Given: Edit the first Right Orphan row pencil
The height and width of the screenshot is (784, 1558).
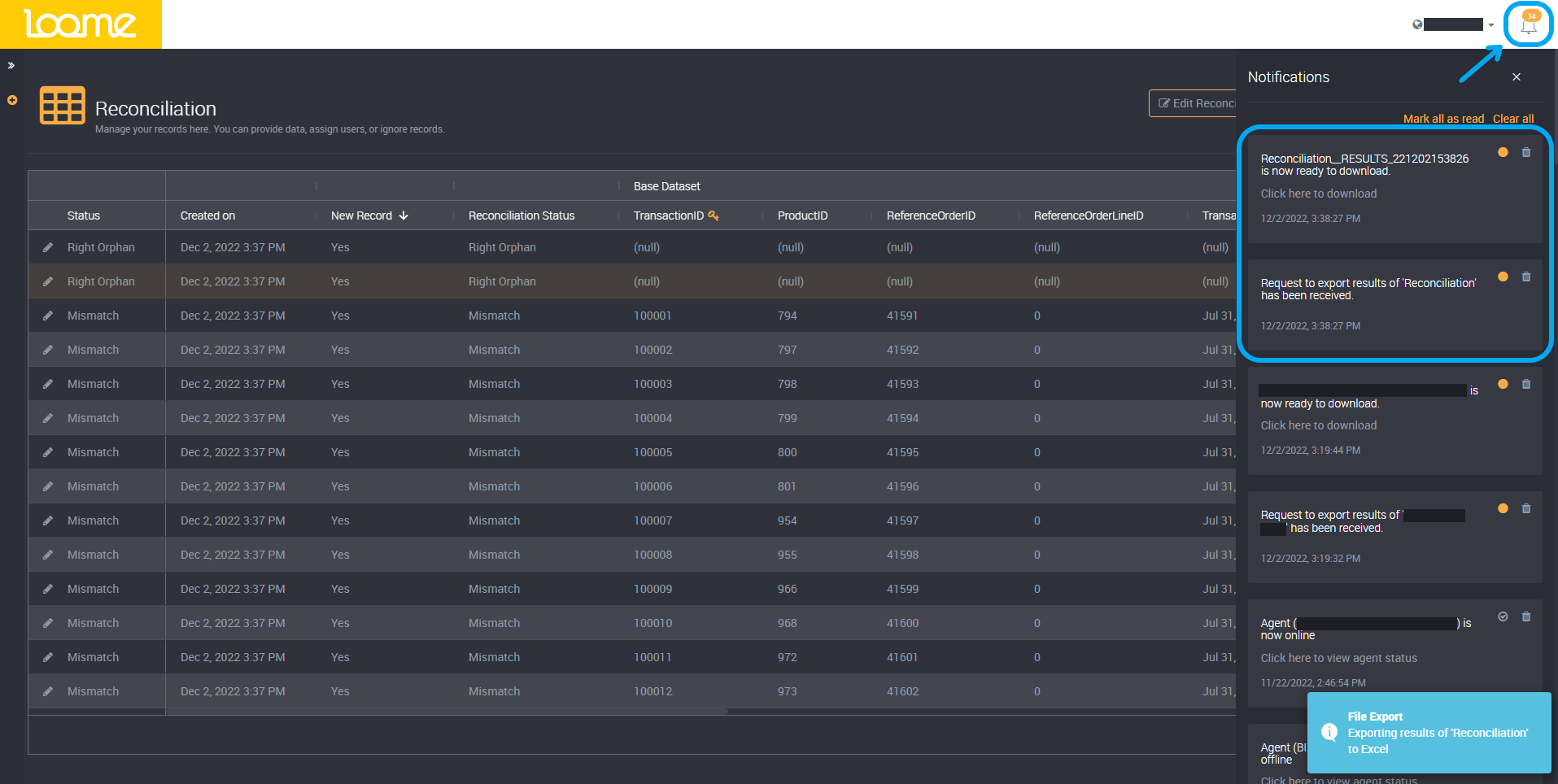Looking at the screenshot, I should (48, 247).
